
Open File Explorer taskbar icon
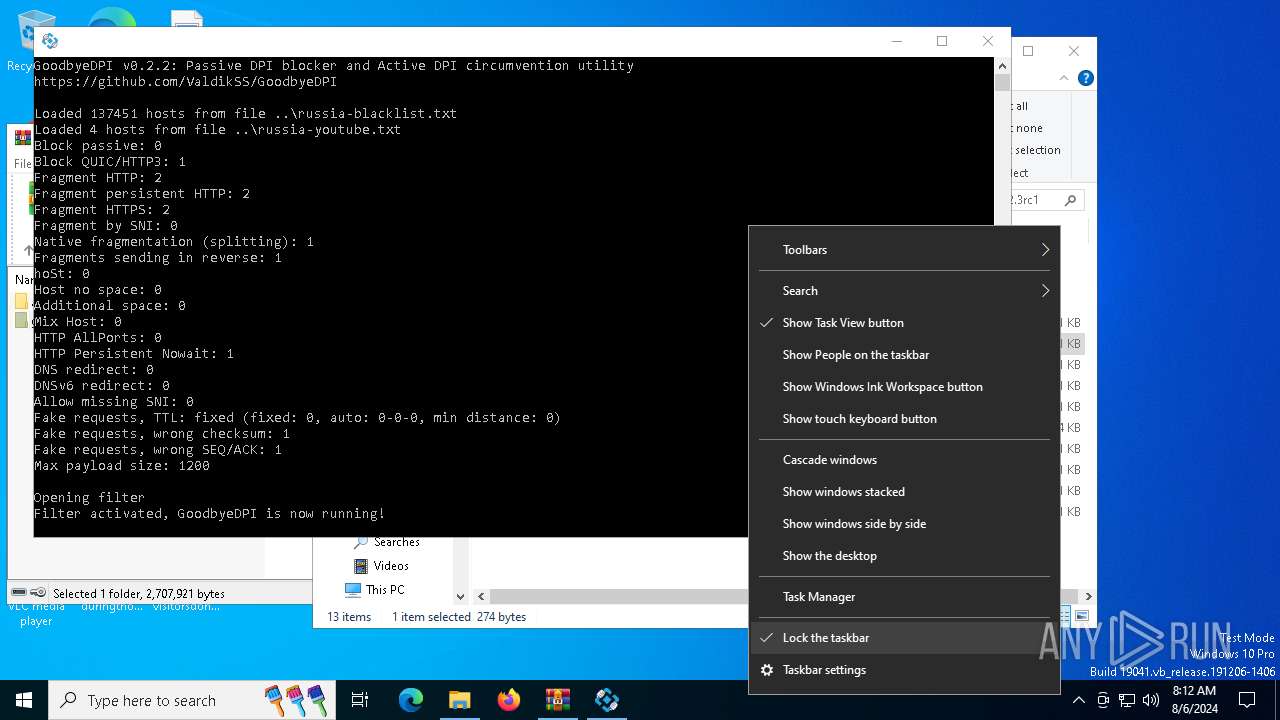[x=459, y=700]
